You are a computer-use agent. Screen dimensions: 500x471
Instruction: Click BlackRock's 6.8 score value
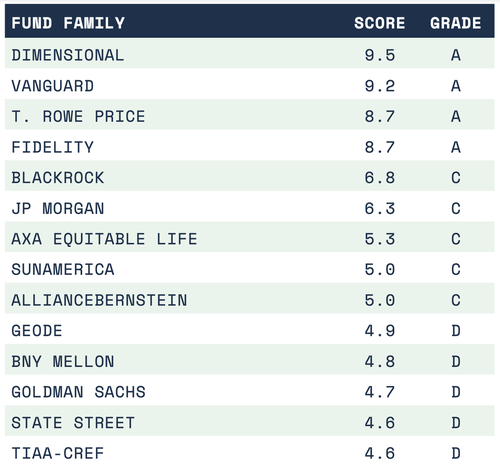[380, 178]
